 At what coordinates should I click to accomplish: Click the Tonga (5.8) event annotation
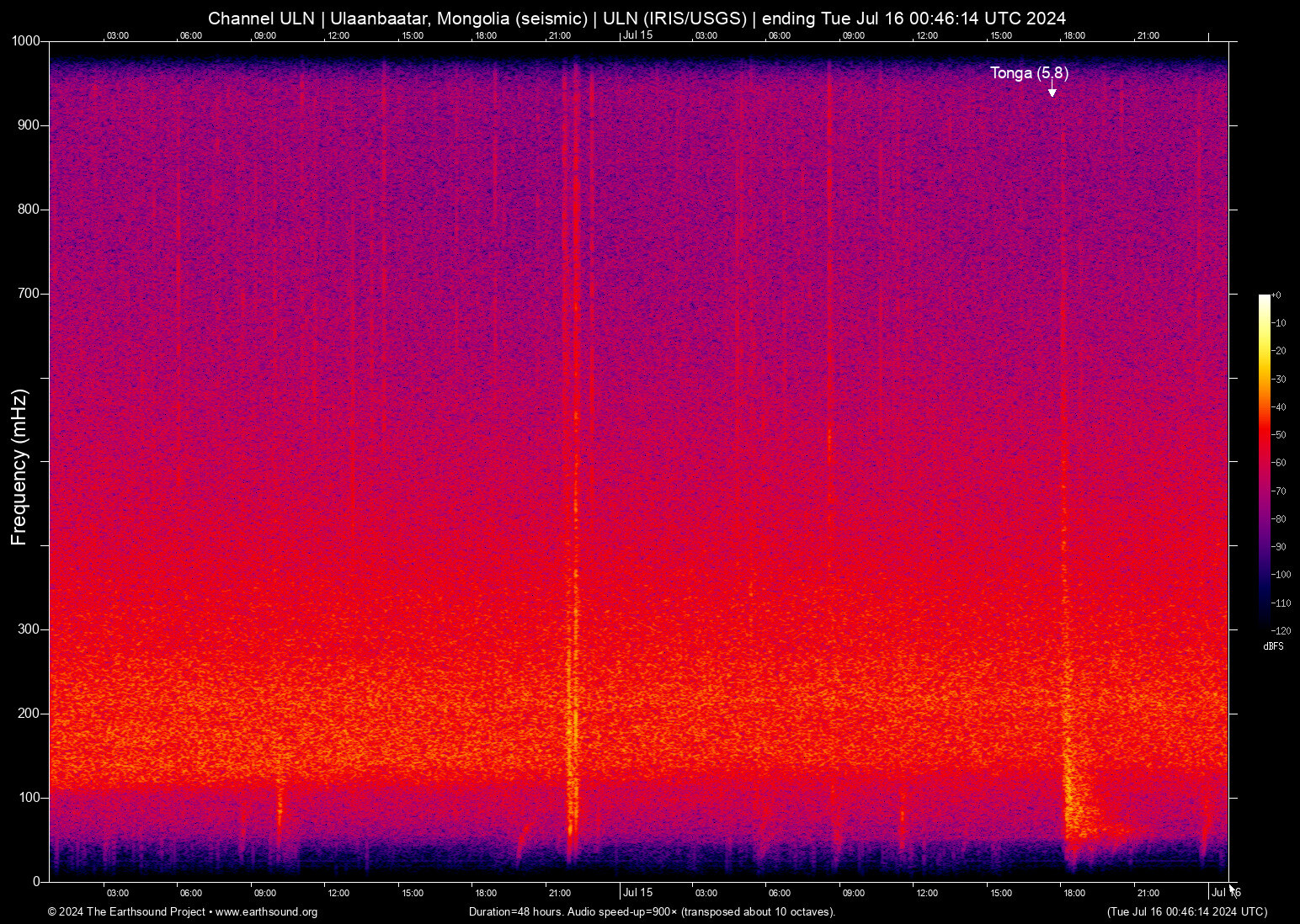coord(1028,73)
